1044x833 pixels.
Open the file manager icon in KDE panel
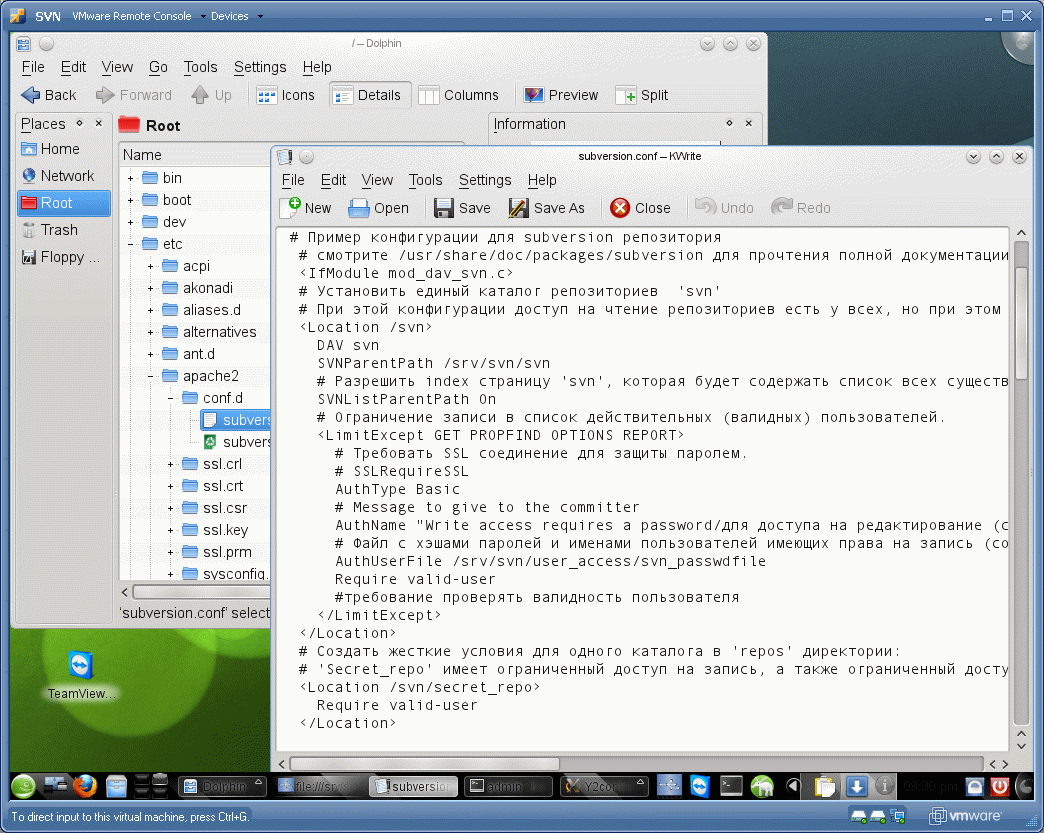[x=116, y=786]
